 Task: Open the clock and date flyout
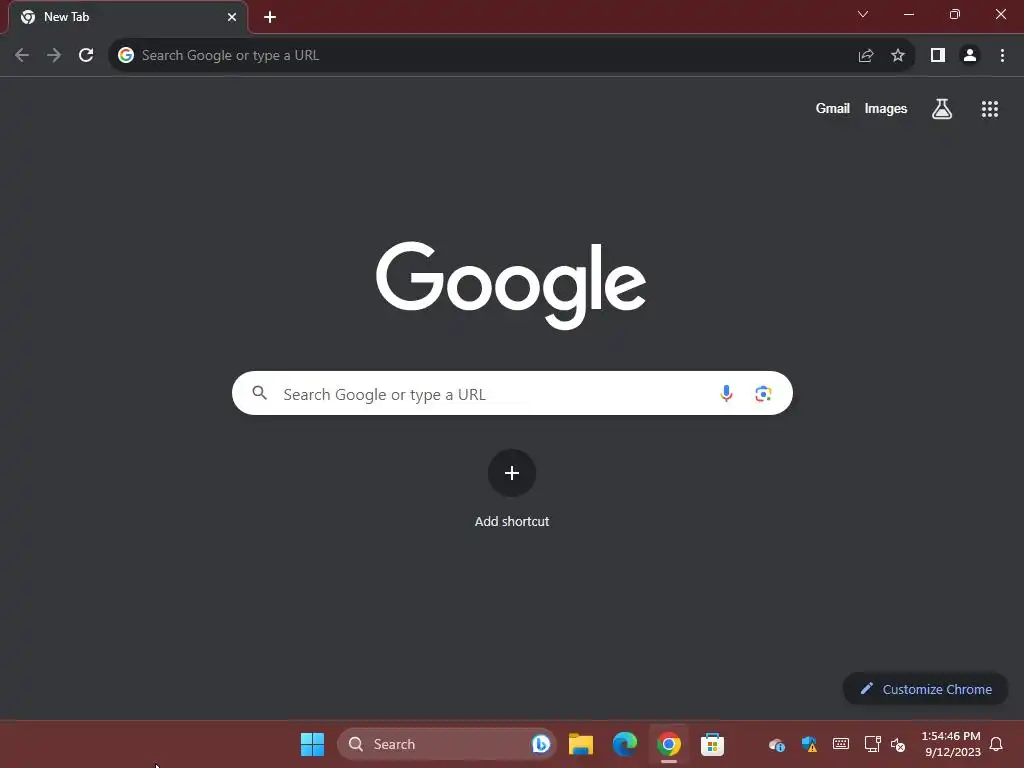click(x=951, y=744)
